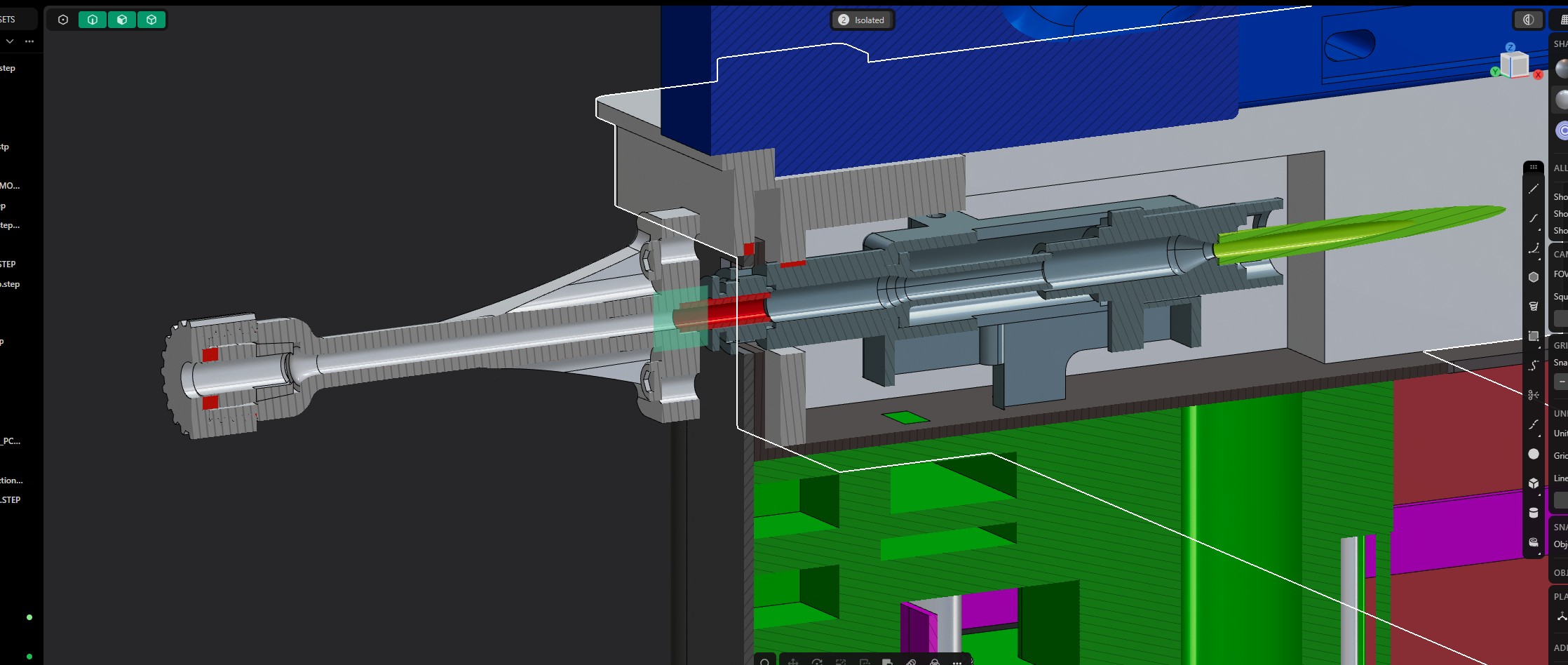
Task: Select the Curve tool in right toolbar
Action: click(x=1534, y=218)
